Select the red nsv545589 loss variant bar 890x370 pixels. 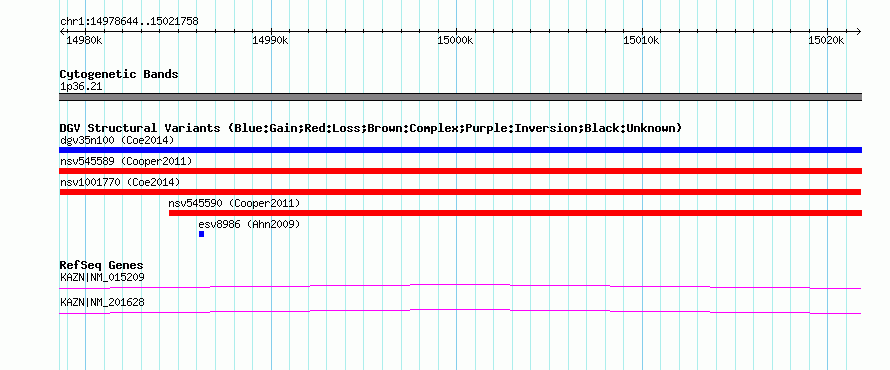click(x=460, y=171)
